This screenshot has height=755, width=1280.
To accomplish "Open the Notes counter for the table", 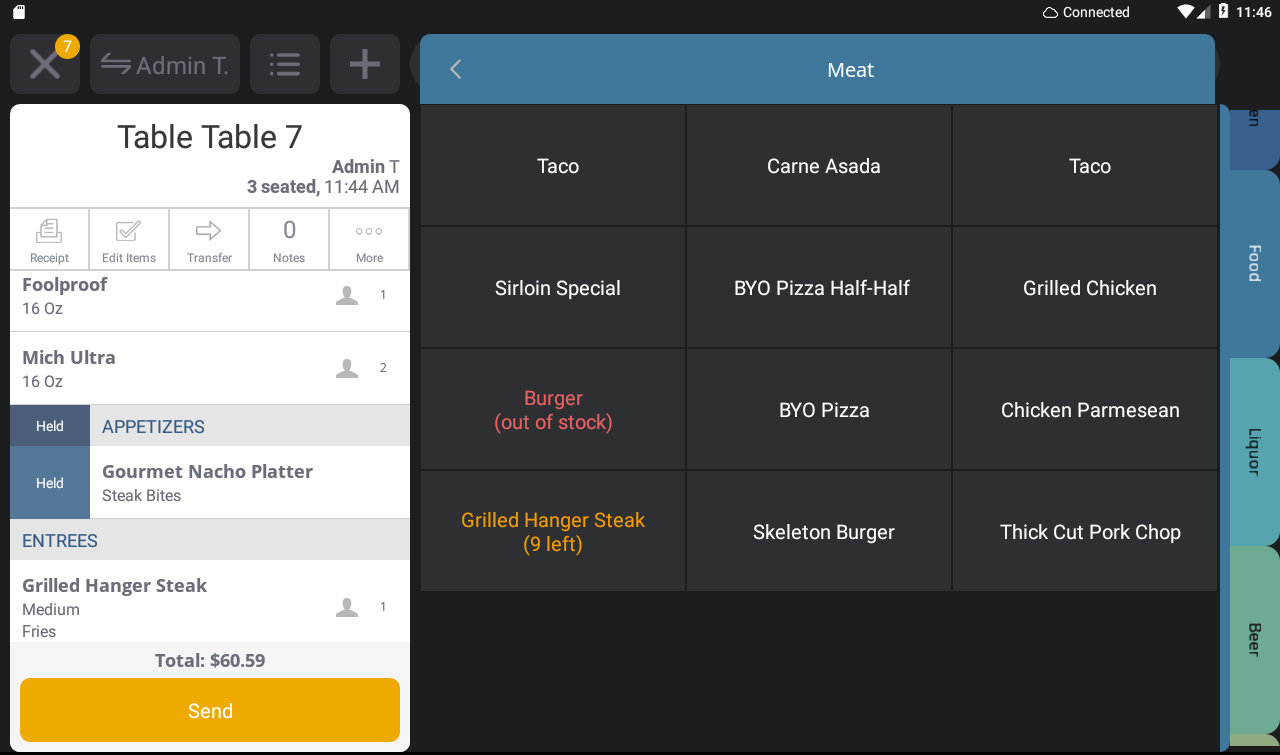I will pos(289,240).
